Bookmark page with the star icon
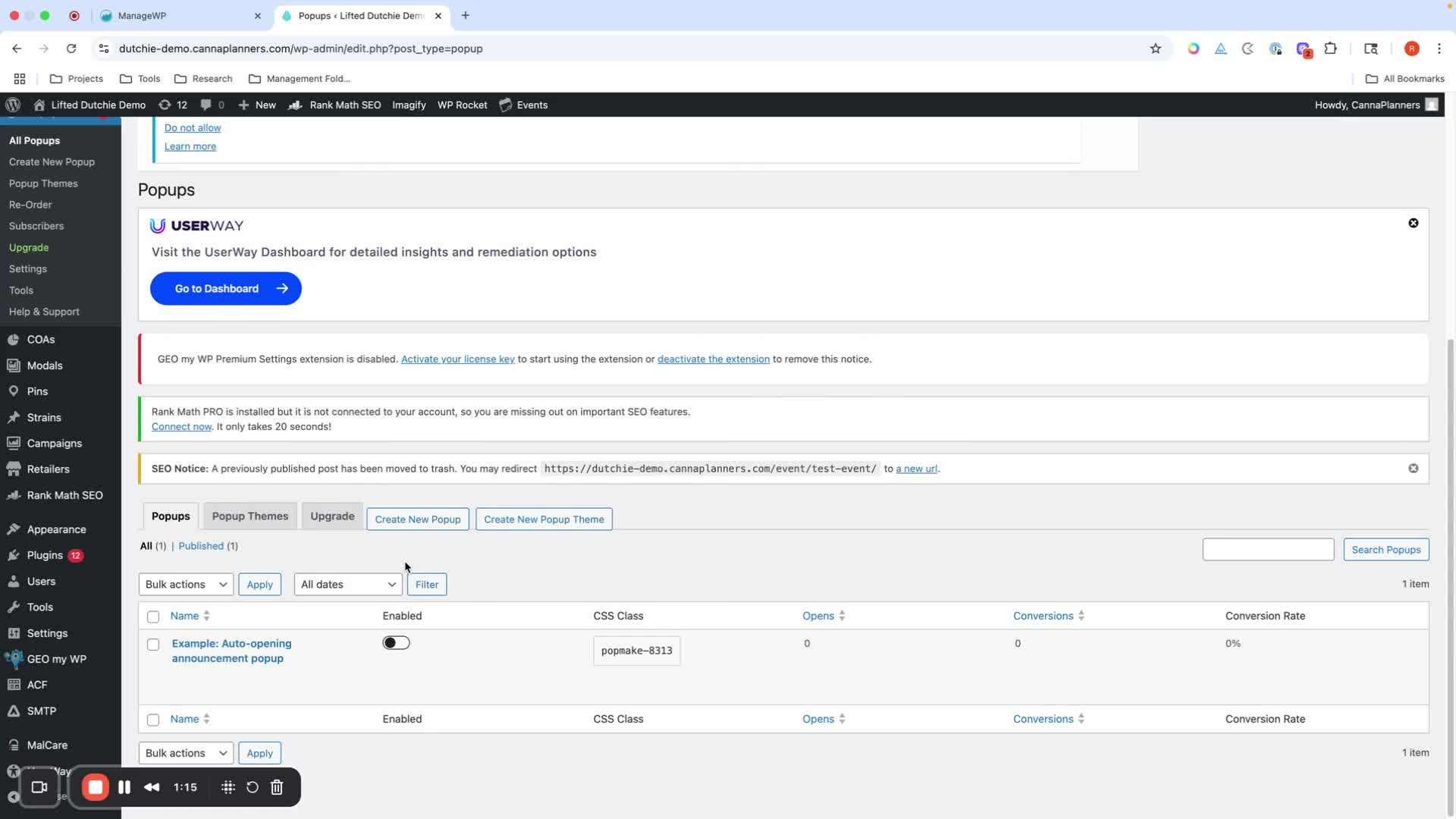 point(1155,49)
